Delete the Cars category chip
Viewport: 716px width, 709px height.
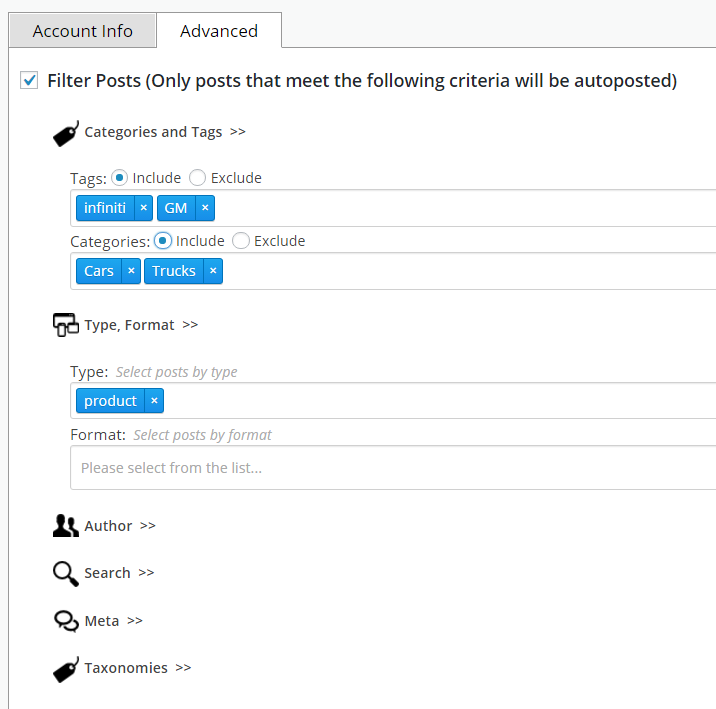131,271
